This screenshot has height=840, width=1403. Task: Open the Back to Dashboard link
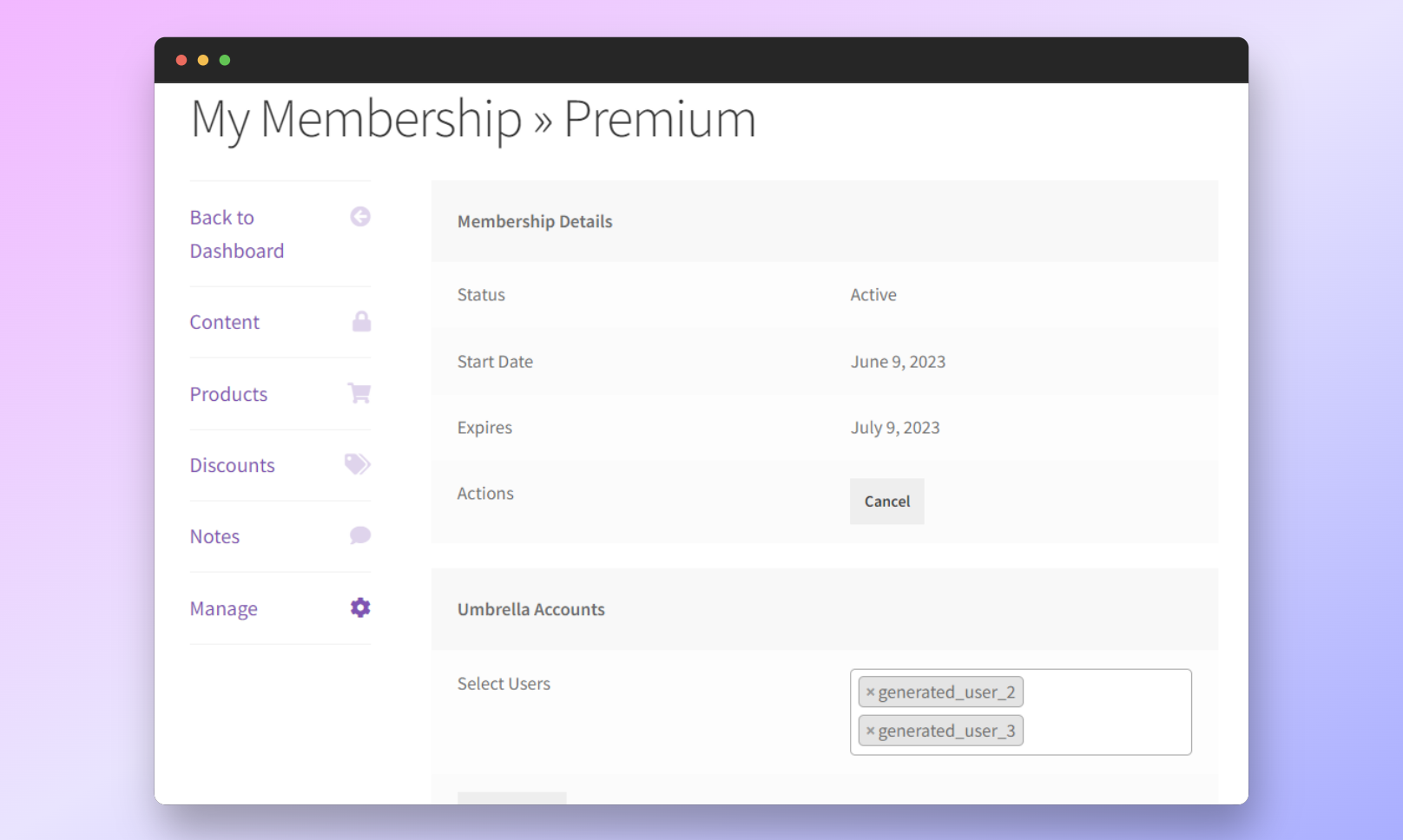pos(237,234)
